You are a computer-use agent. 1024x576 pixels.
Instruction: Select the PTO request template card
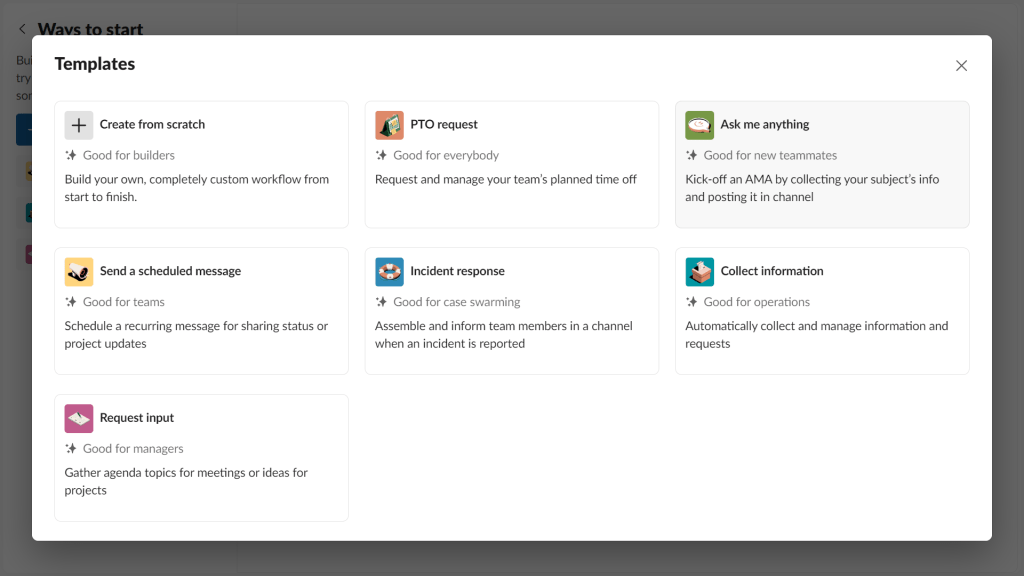pyautogui.click(x=511, y=164)
